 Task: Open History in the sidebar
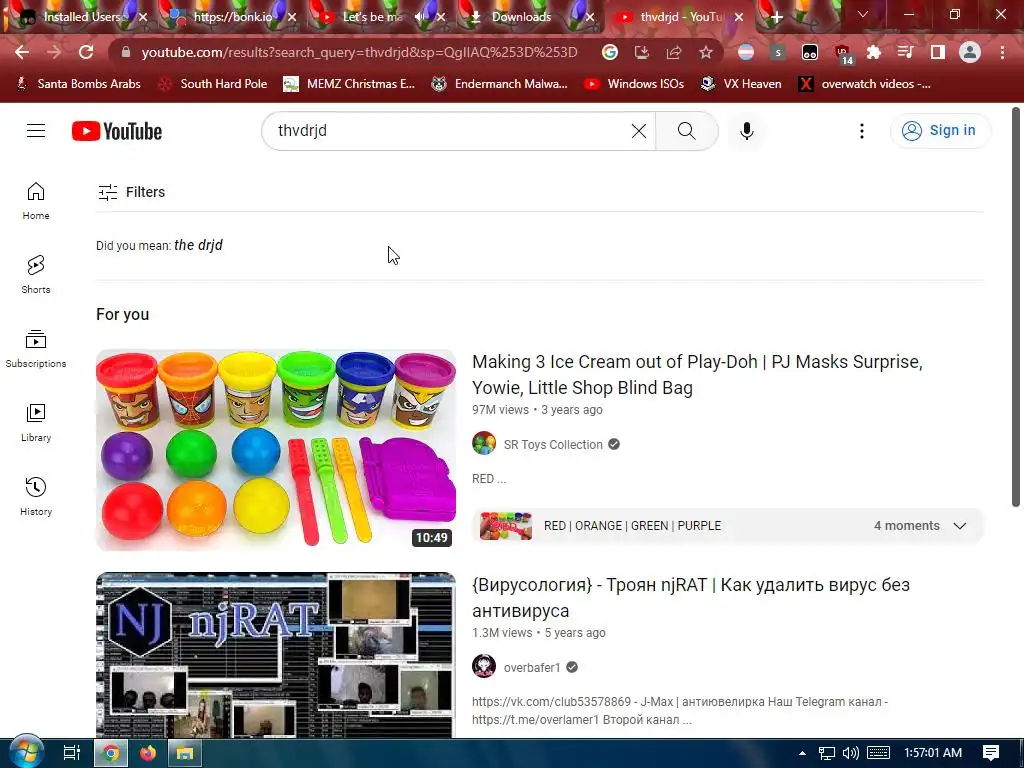tap(36, 496)
